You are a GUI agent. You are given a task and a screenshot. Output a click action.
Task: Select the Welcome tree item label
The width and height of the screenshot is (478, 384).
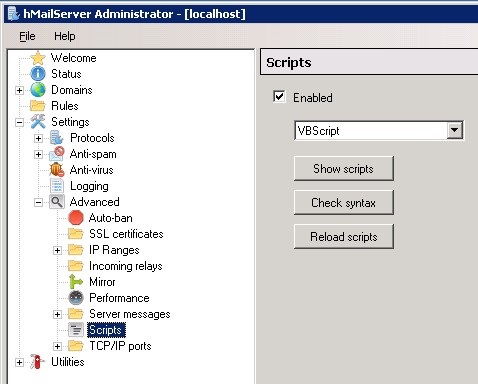click(74, 58)
